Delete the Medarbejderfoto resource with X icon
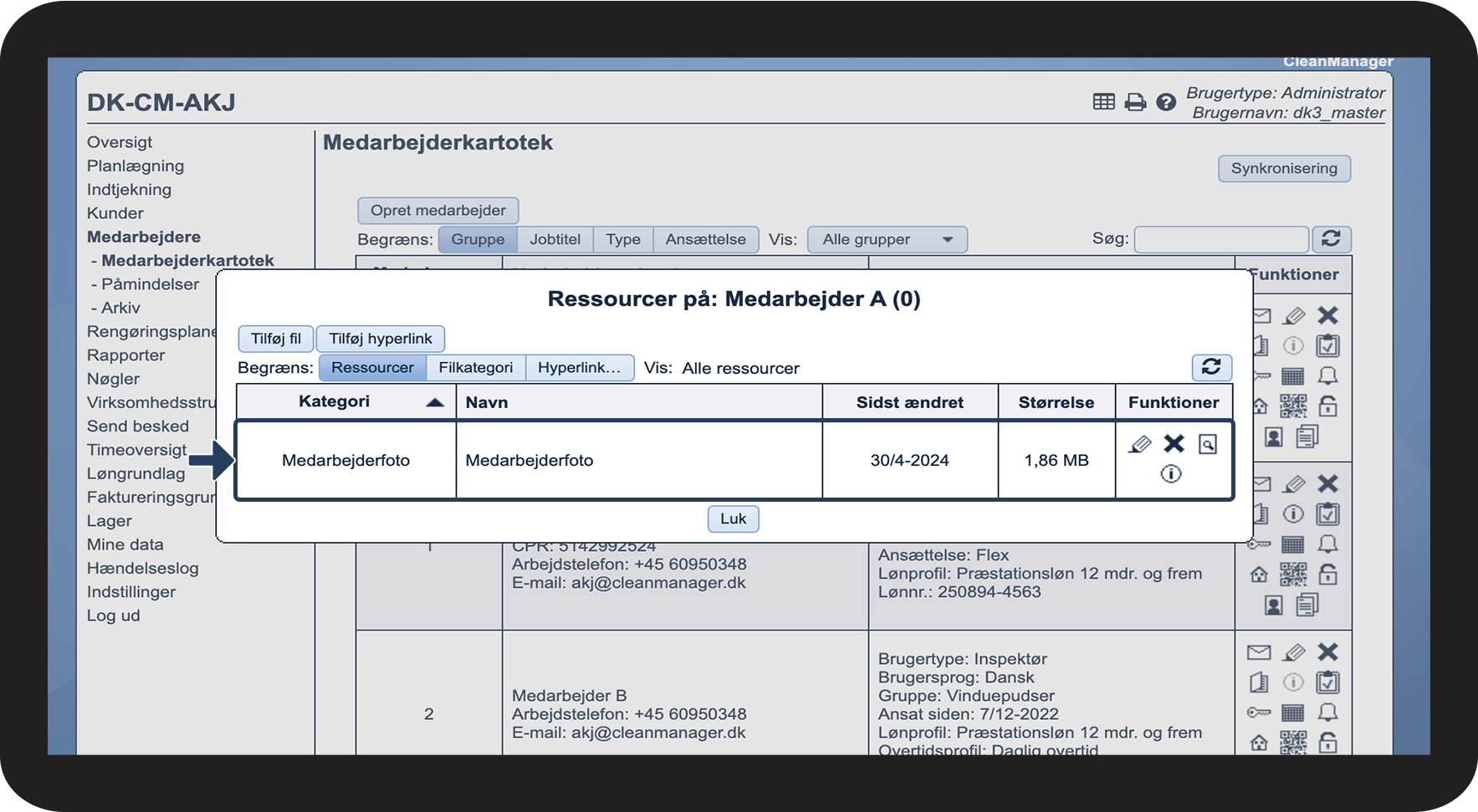 click(1174, 444)
